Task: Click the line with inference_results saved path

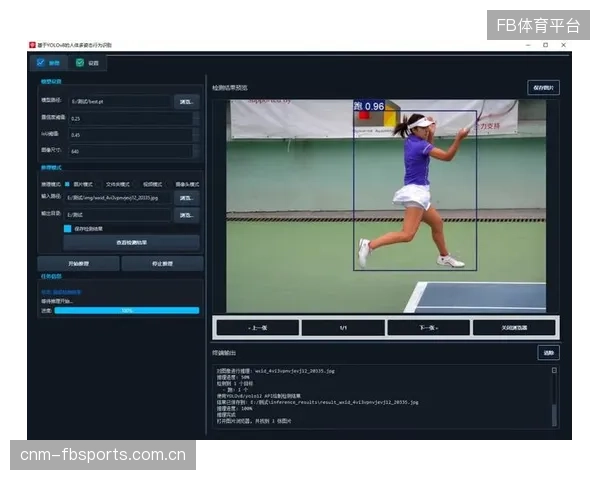Action: [317, 402]
